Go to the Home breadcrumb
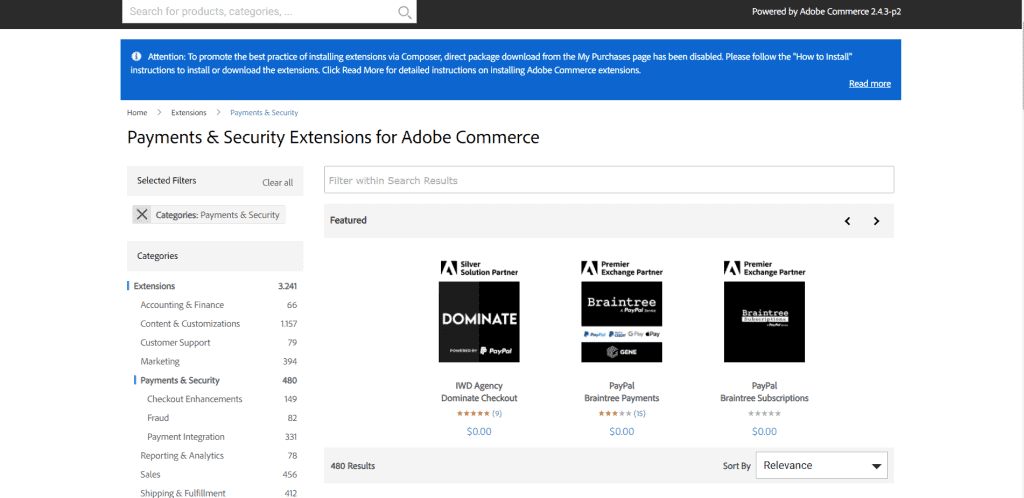The image size is (1024, 498). point(137,112)
